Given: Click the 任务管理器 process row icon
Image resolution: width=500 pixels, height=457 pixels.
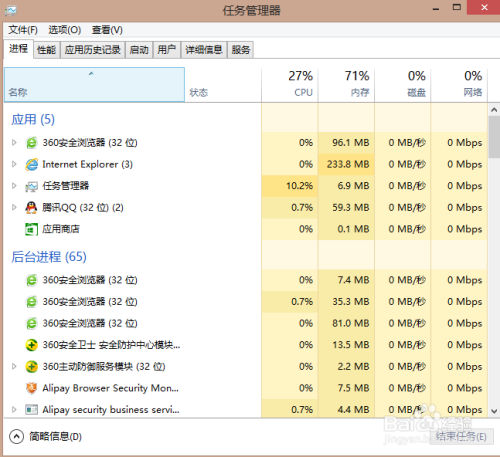Looking at the screenshot, I should click(x=32, y=186).
